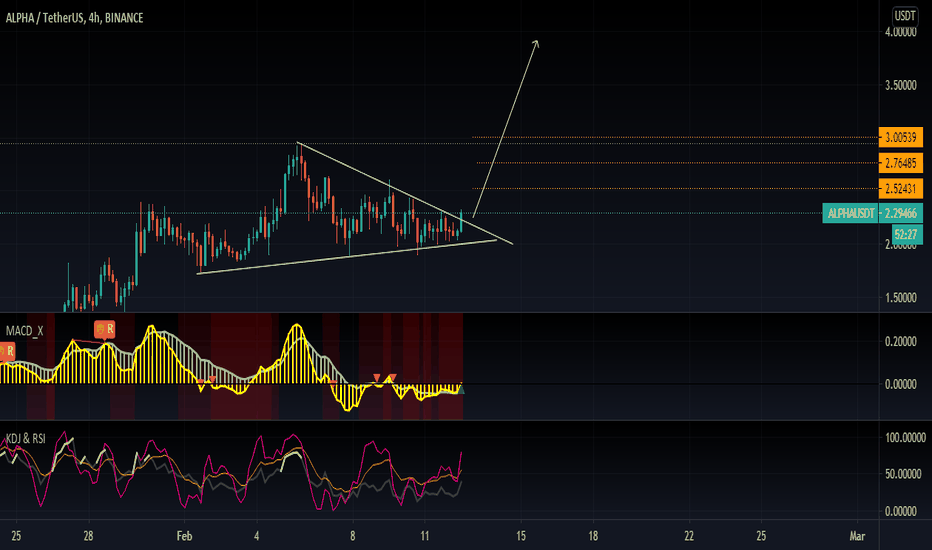Viewport: 932px width, 550px height.
Task: Open the MACD_X indicator label
Action: click(x=24, y=331)
